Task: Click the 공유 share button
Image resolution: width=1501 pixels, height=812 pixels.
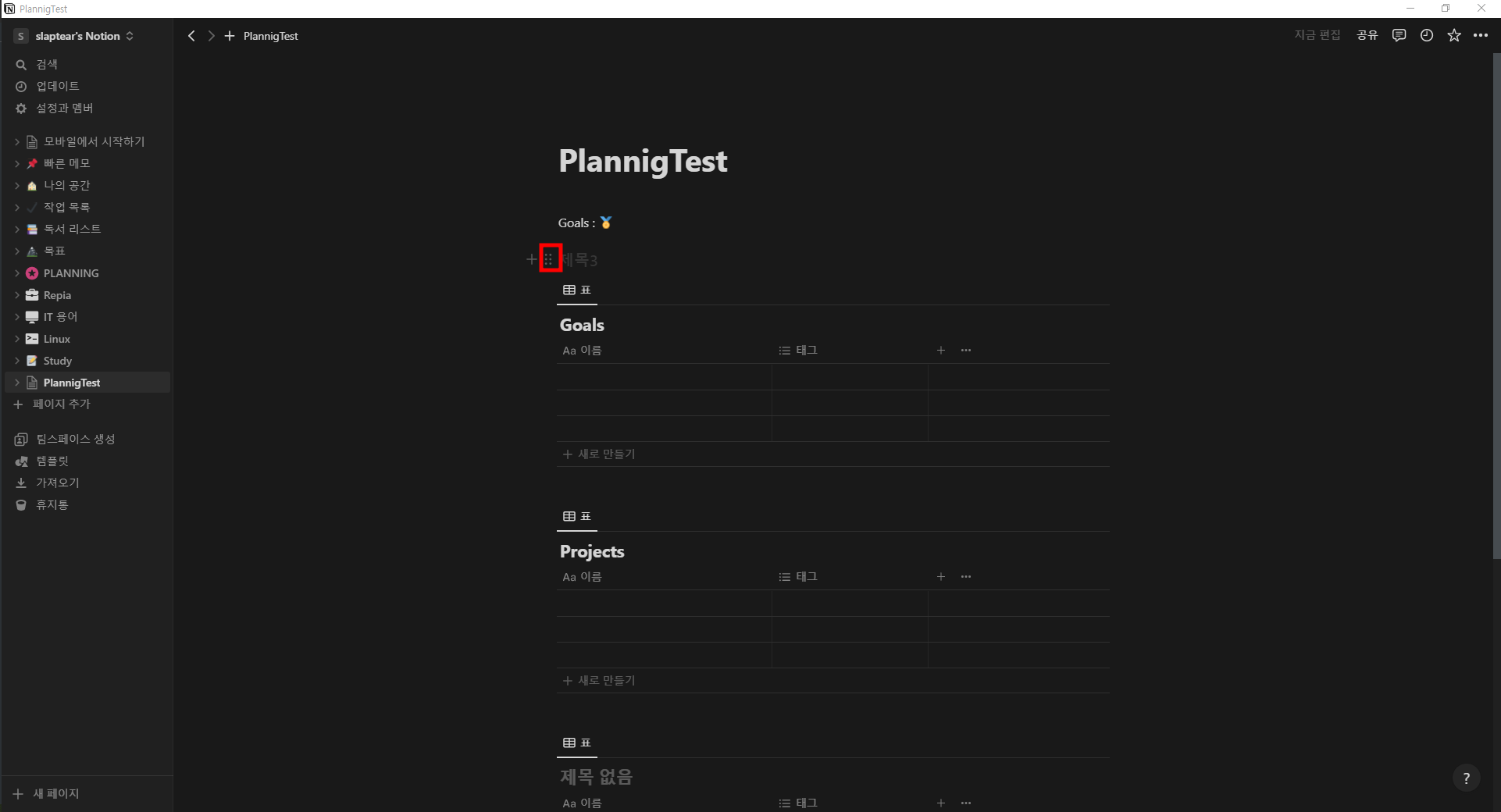Action: [x=1367, y=35]
